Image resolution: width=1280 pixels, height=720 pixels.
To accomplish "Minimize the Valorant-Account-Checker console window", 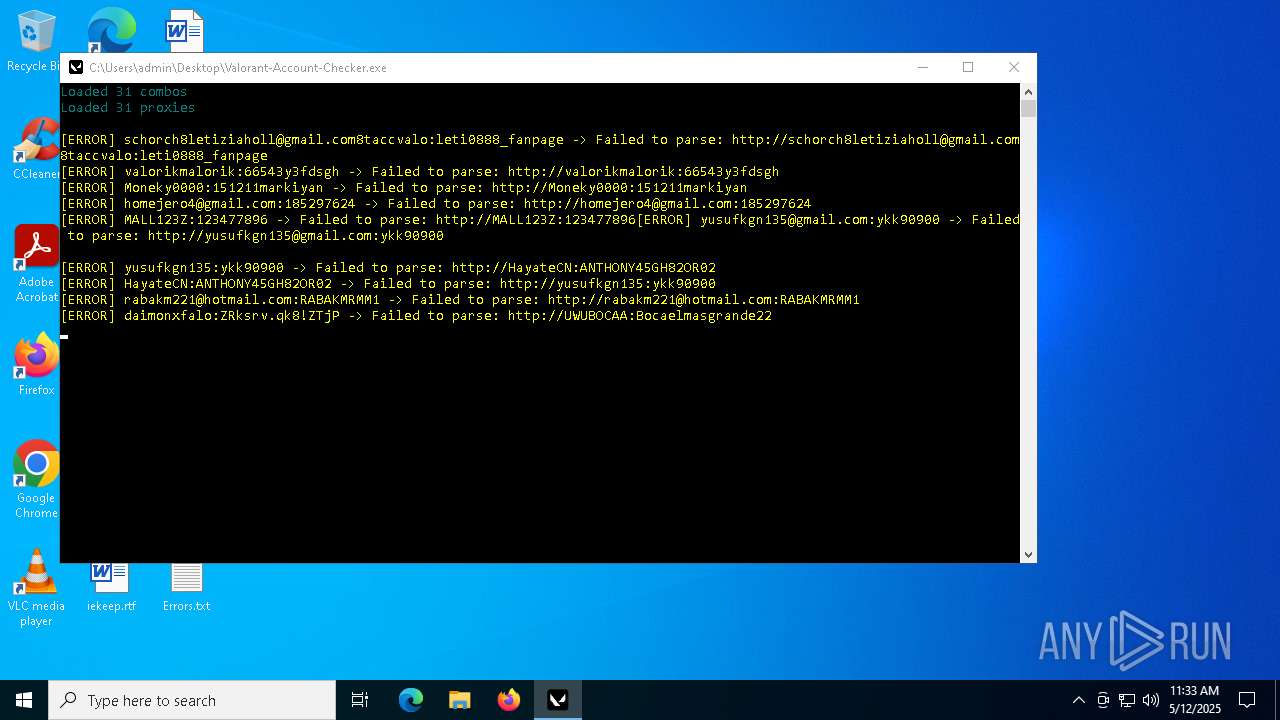I will (922, 67).
